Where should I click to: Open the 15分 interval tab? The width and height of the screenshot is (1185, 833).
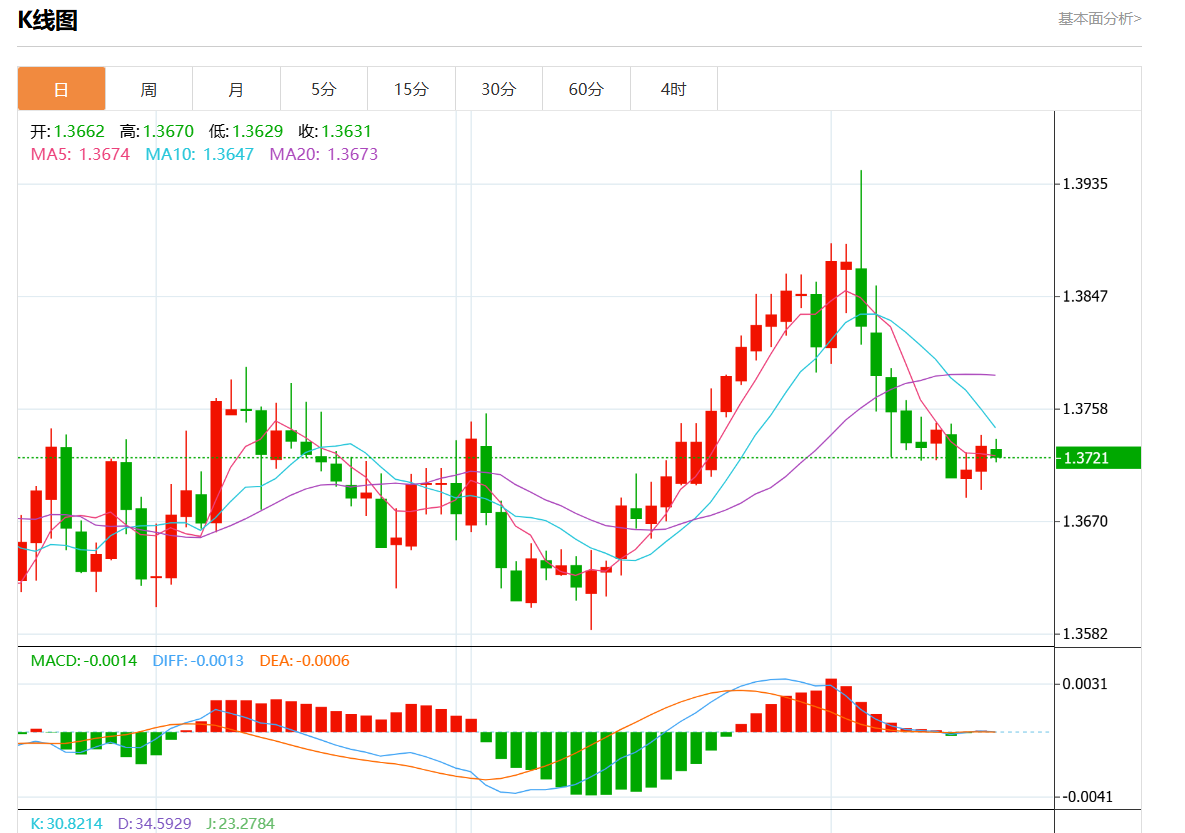[x=411, y=89]
